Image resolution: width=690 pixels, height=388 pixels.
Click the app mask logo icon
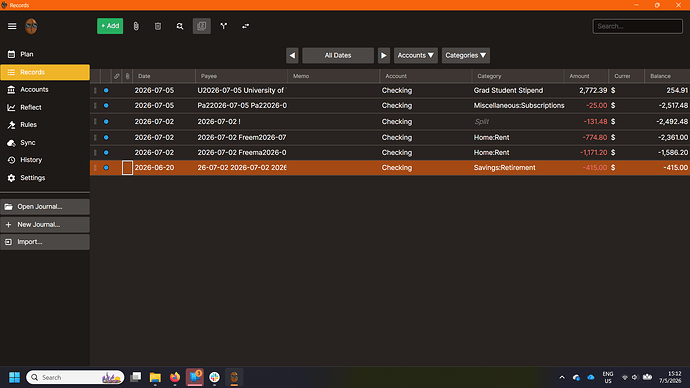(x=31, y=26)
